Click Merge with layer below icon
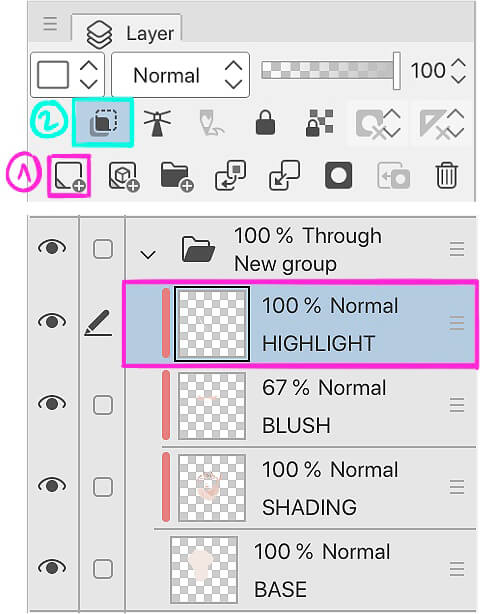Viewport: 486px width, 614px height. click(x=285, y=175)
